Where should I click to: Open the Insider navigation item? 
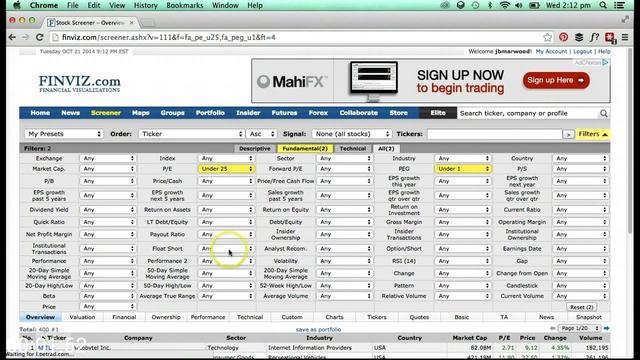[x=248, y=113]
